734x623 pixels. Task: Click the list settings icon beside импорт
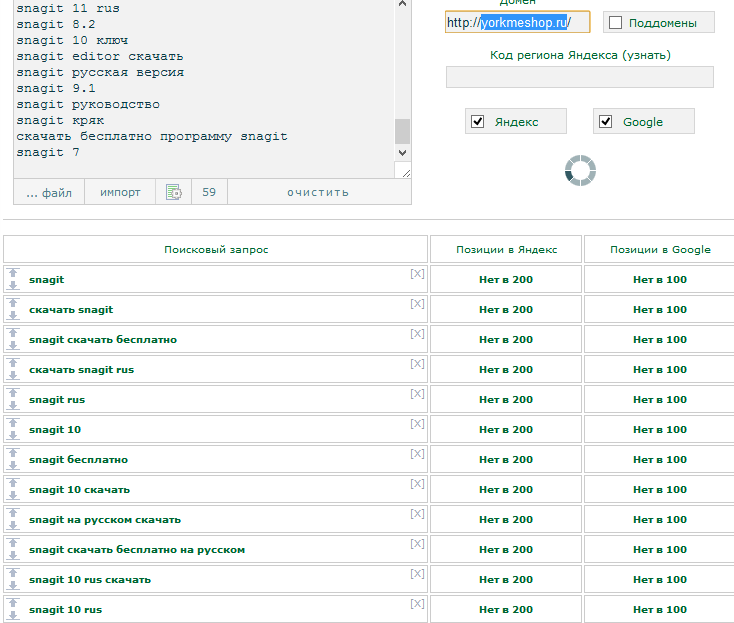point(174,192)
